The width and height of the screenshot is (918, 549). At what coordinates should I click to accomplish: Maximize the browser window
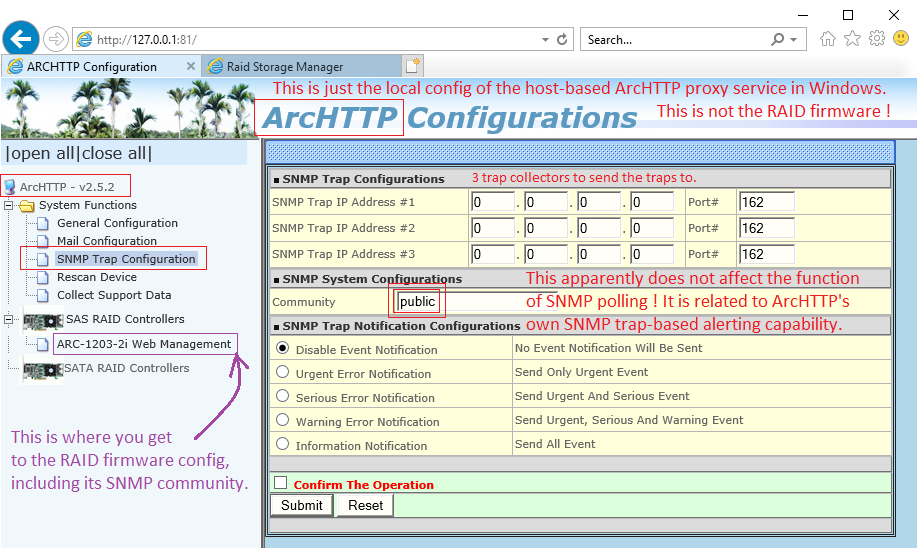(848, 15)
